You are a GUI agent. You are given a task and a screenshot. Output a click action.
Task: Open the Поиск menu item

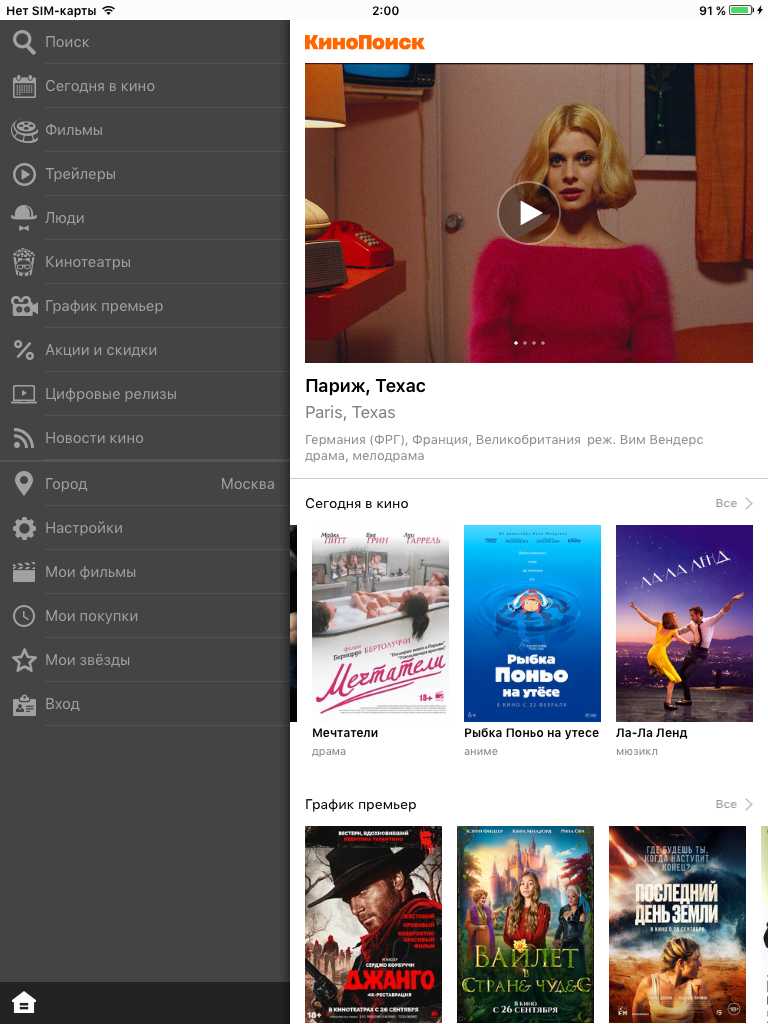tap(144, 42)
